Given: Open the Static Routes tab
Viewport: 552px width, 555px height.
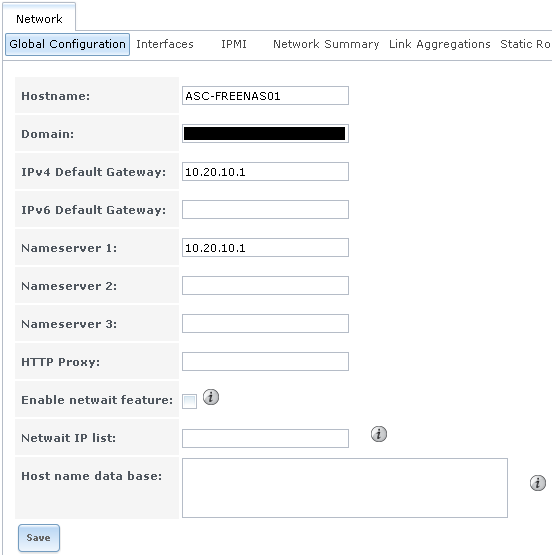Looking at the screenshot, I should pos(525,44).
